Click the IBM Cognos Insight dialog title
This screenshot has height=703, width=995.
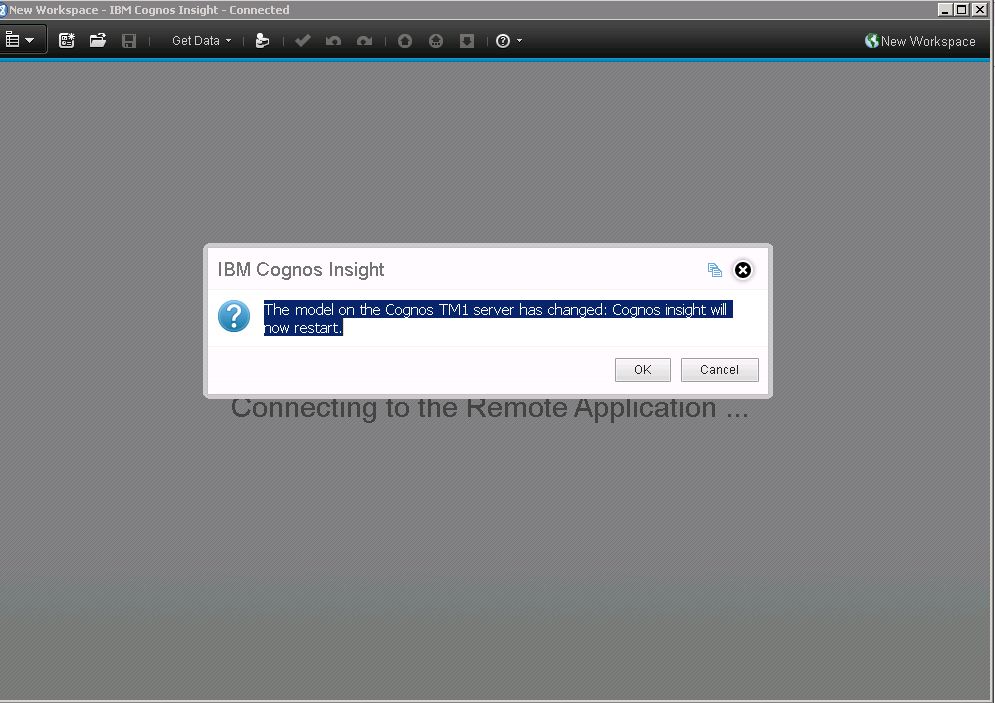(x=301, y=270)
